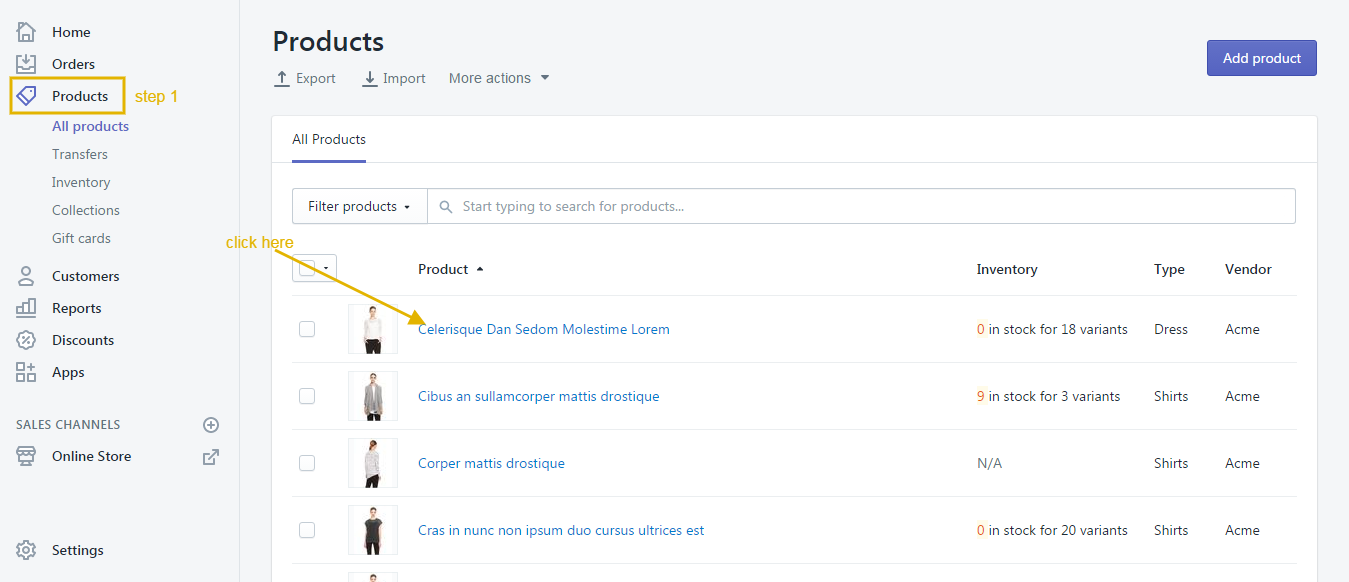The height and width of the screenshot is (582, 1349).
Task: Toggle the select-all products checkbox
Action: (x=307, y=268)
